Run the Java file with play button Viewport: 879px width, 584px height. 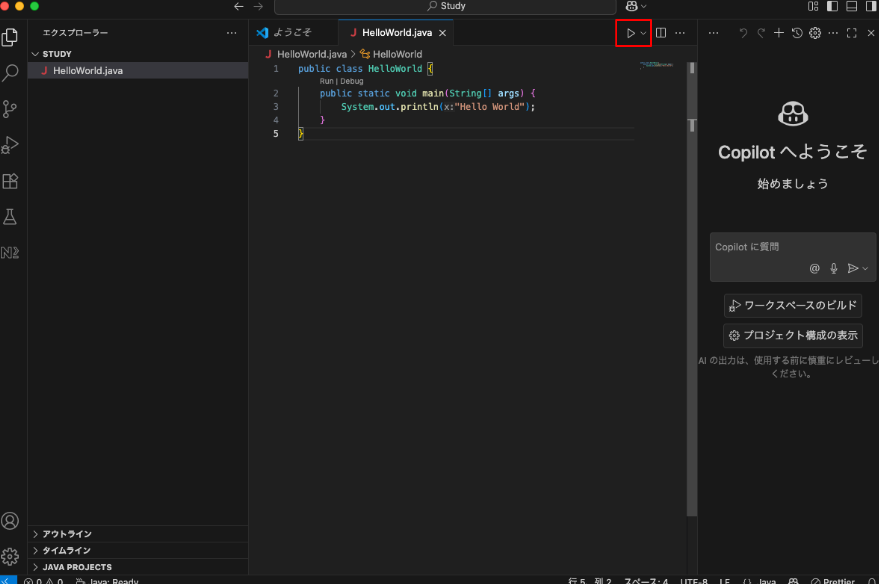[630, 33]
